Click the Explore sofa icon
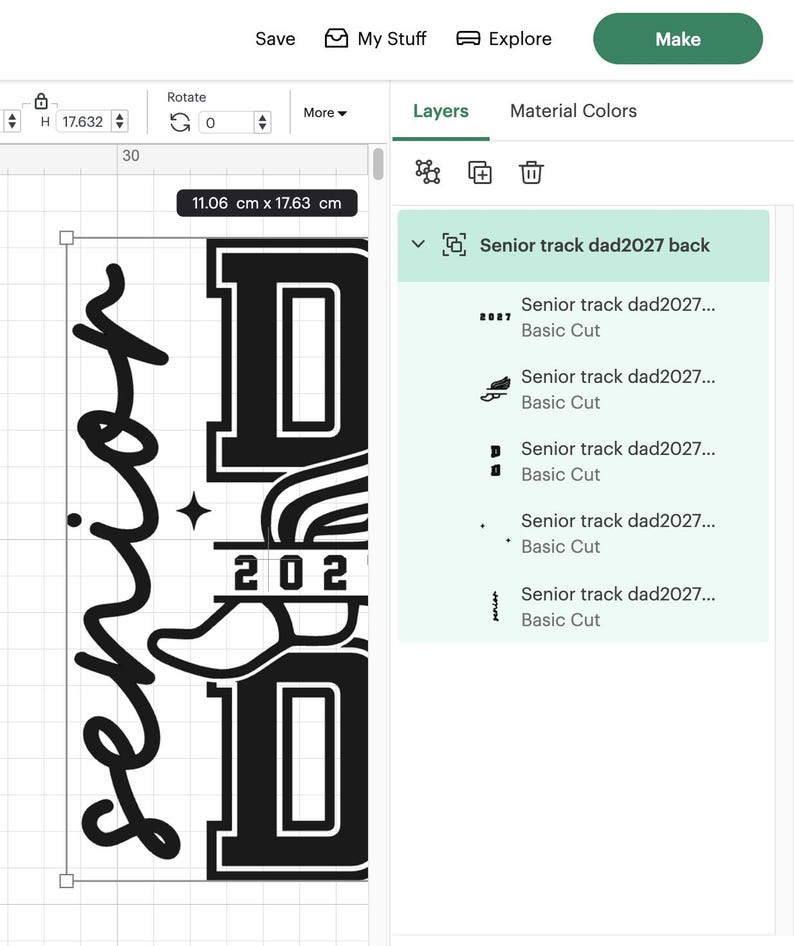Screen dimensions: 794x946 point(468,39)
